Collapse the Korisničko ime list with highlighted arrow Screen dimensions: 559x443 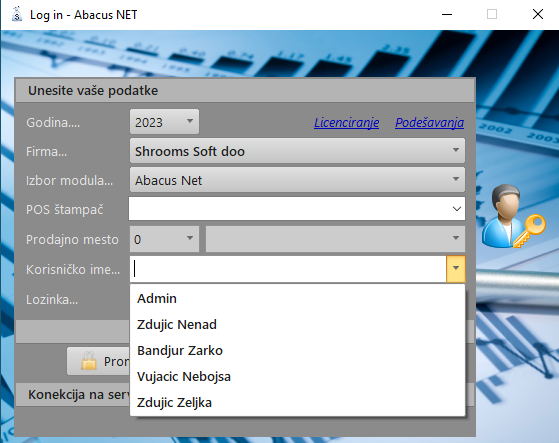456,268
